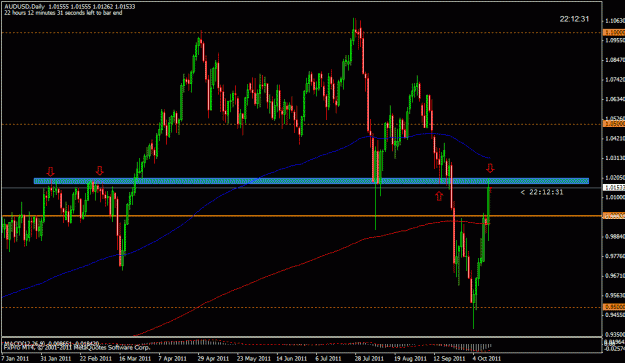Click the orange 0.9500 level price tag
Screen dimensions: 625x363
coord(615,307)
